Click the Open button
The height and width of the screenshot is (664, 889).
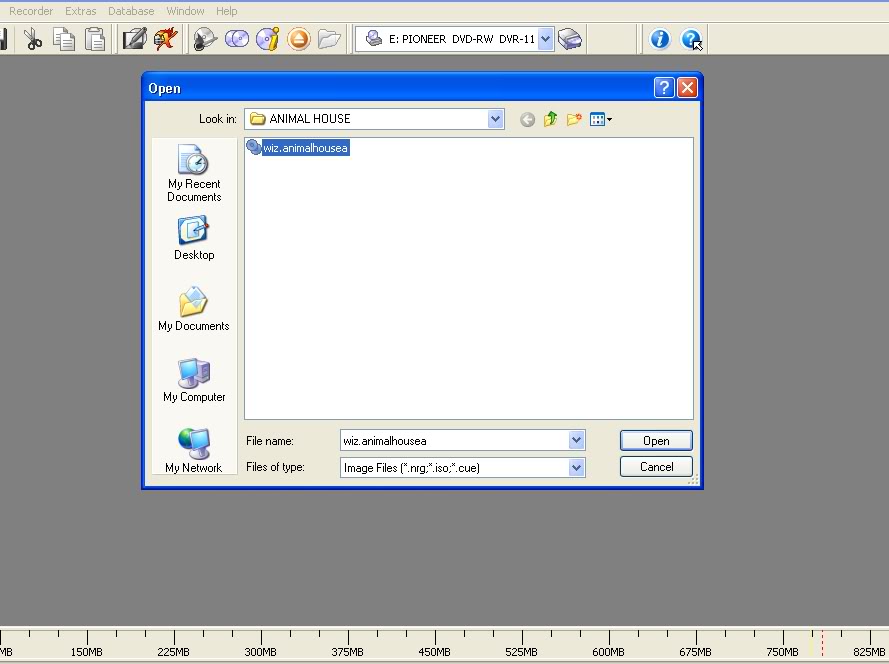pos(656,441)
